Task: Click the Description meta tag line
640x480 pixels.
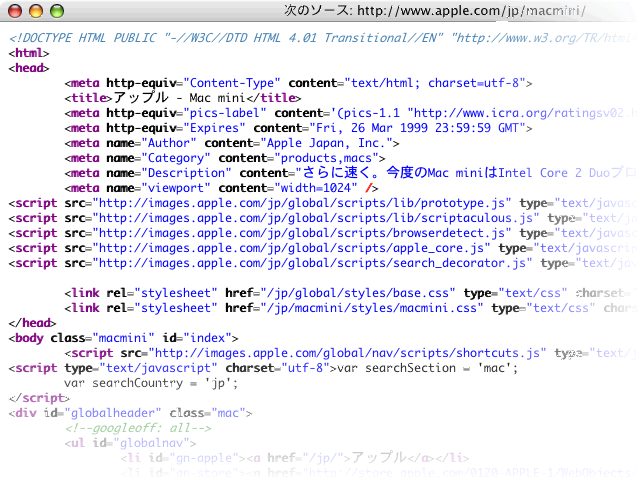Action: [350, 173]
